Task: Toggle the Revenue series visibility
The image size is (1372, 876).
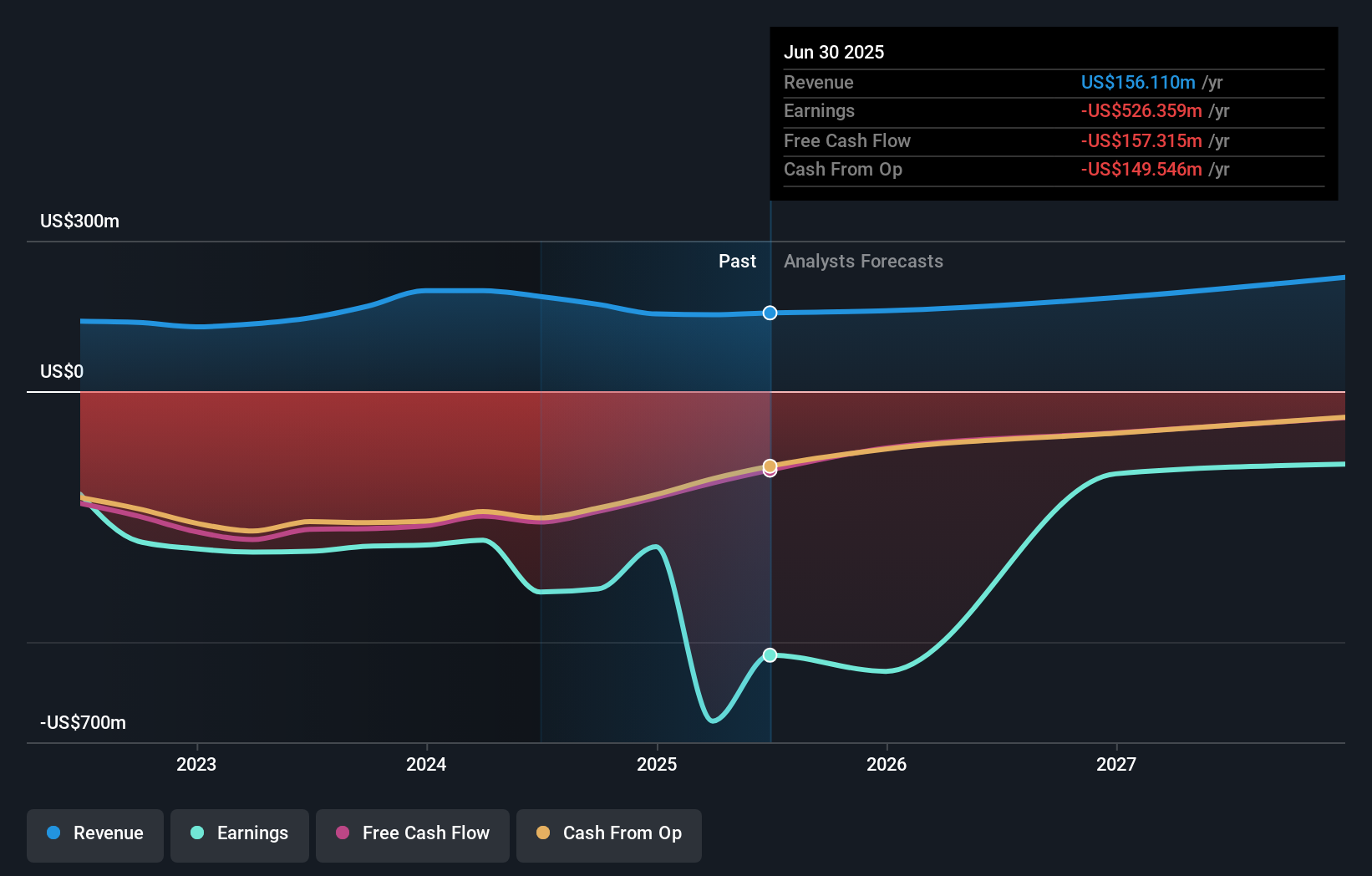Action: [94, 833]
